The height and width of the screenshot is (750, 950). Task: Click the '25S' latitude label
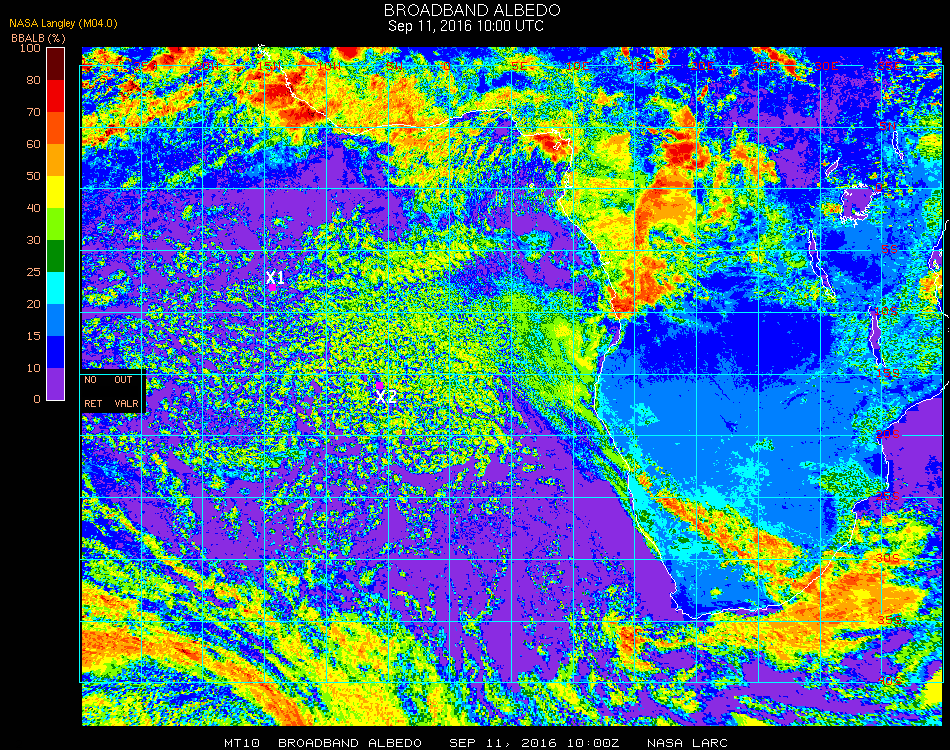888,497
